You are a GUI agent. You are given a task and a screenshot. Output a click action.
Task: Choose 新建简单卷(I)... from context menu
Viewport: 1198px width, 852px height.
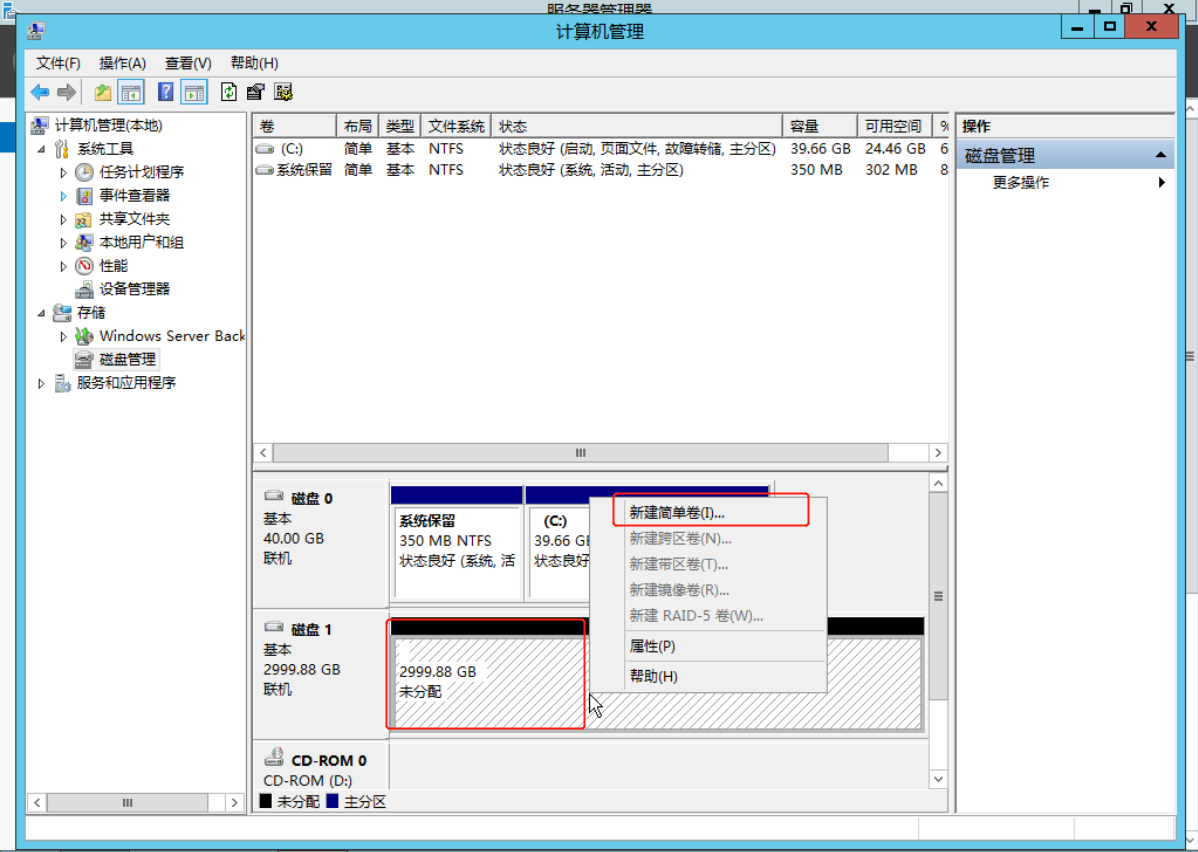[x=676, y=512]
